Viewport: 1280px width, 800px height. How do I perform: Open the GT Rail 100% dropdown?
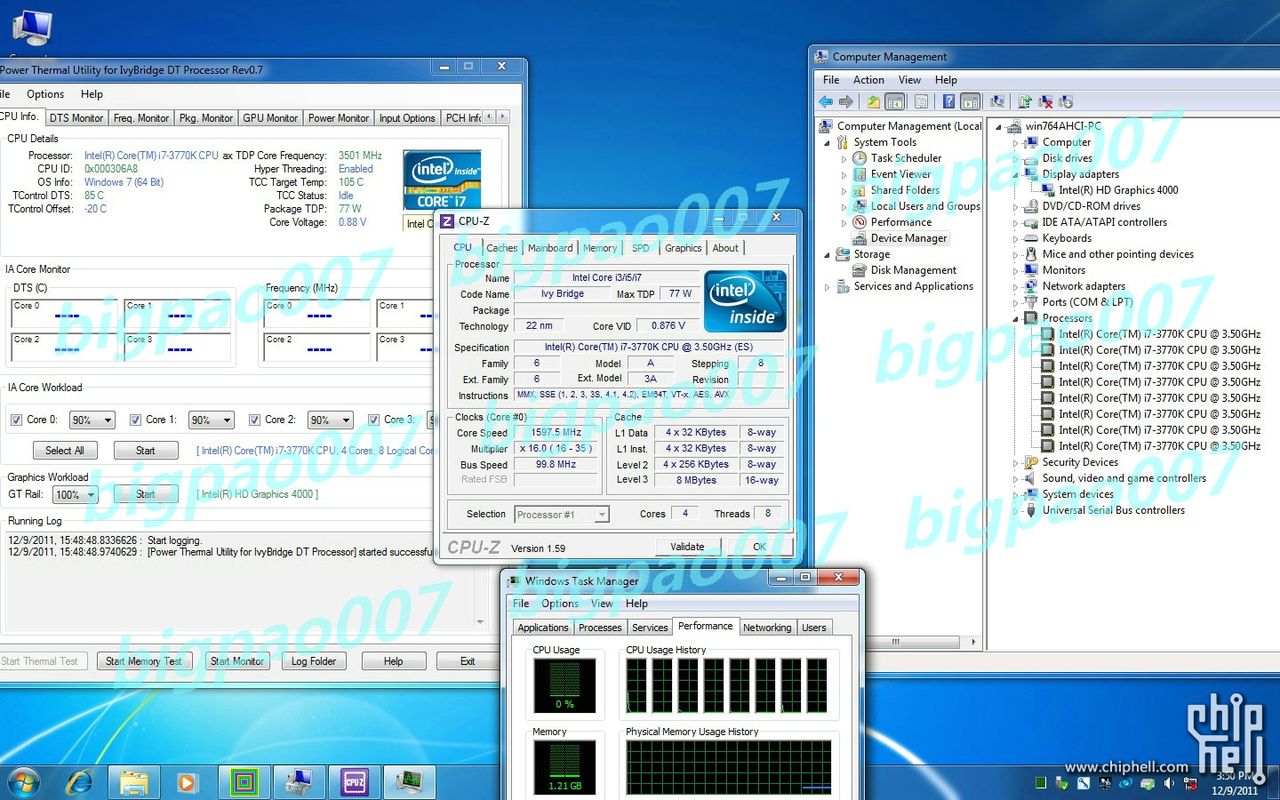pos(89,494)
